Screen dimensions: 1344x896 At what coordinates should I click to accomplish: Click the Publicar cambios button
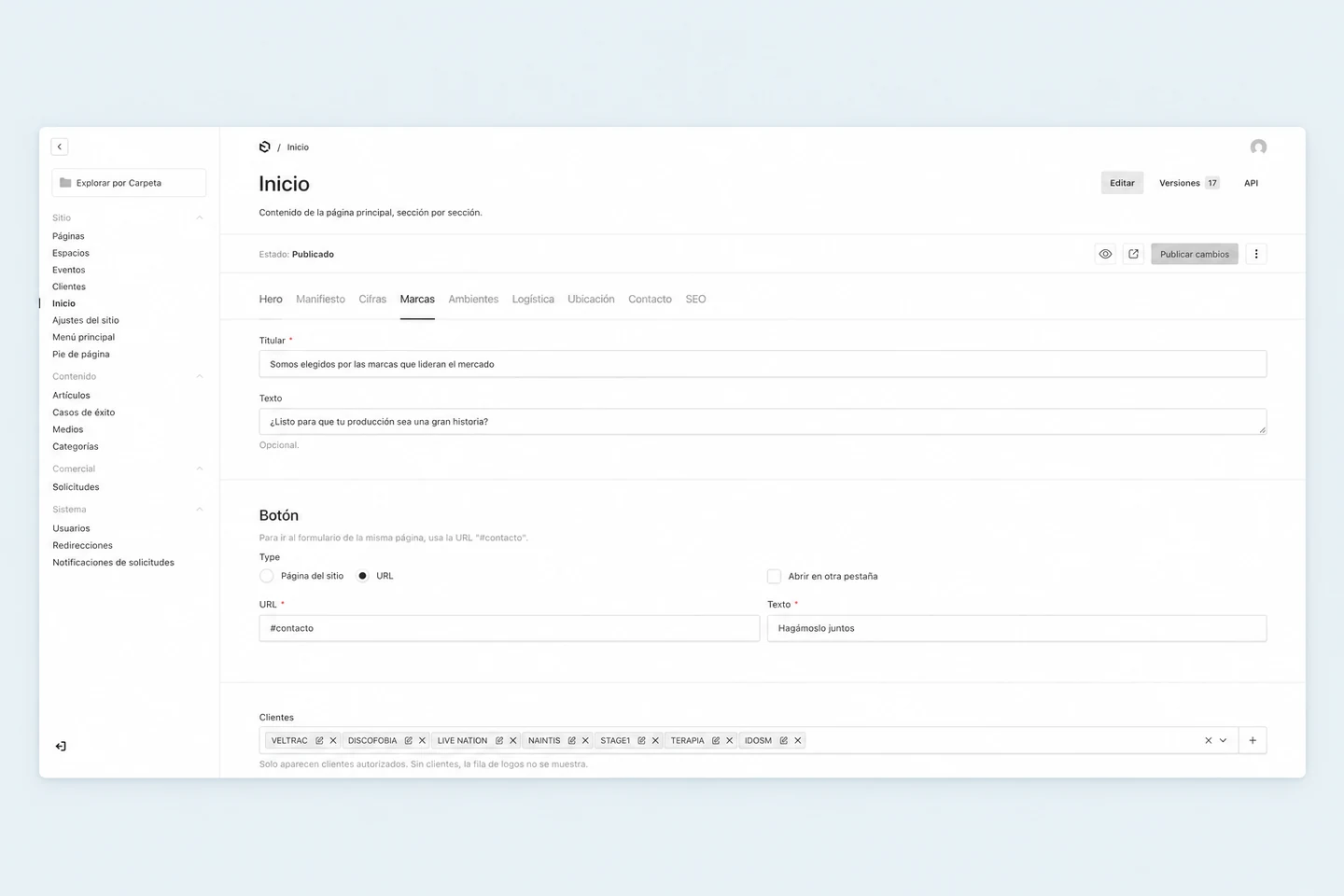(1195, 254)
